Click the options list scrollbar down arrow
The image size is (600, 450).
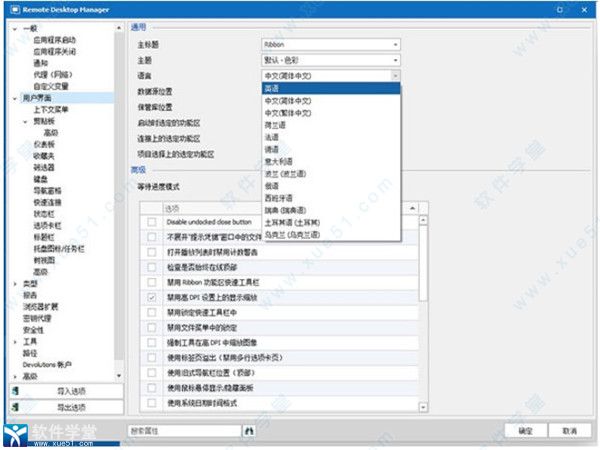point(423,408)
